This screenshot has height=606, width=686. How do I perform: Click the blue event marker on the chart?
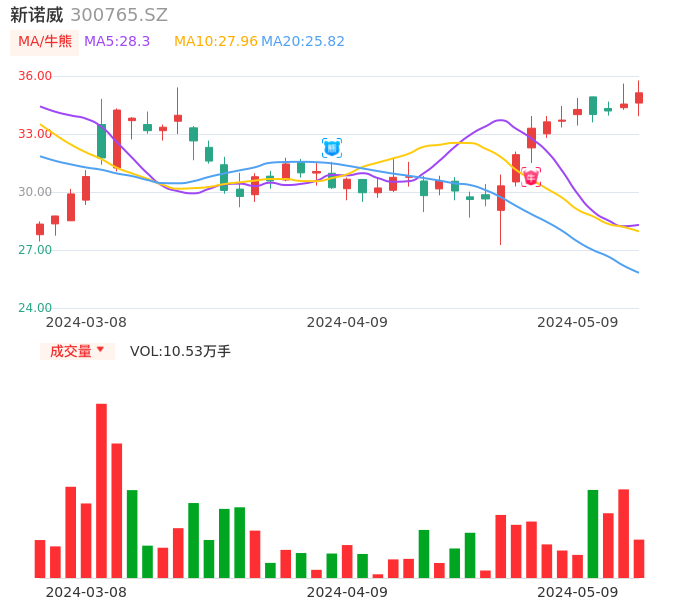tap(332, 148)
